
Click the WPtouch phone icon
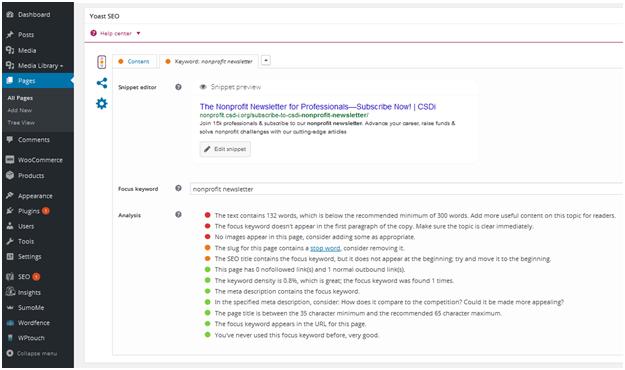[10, 338]
